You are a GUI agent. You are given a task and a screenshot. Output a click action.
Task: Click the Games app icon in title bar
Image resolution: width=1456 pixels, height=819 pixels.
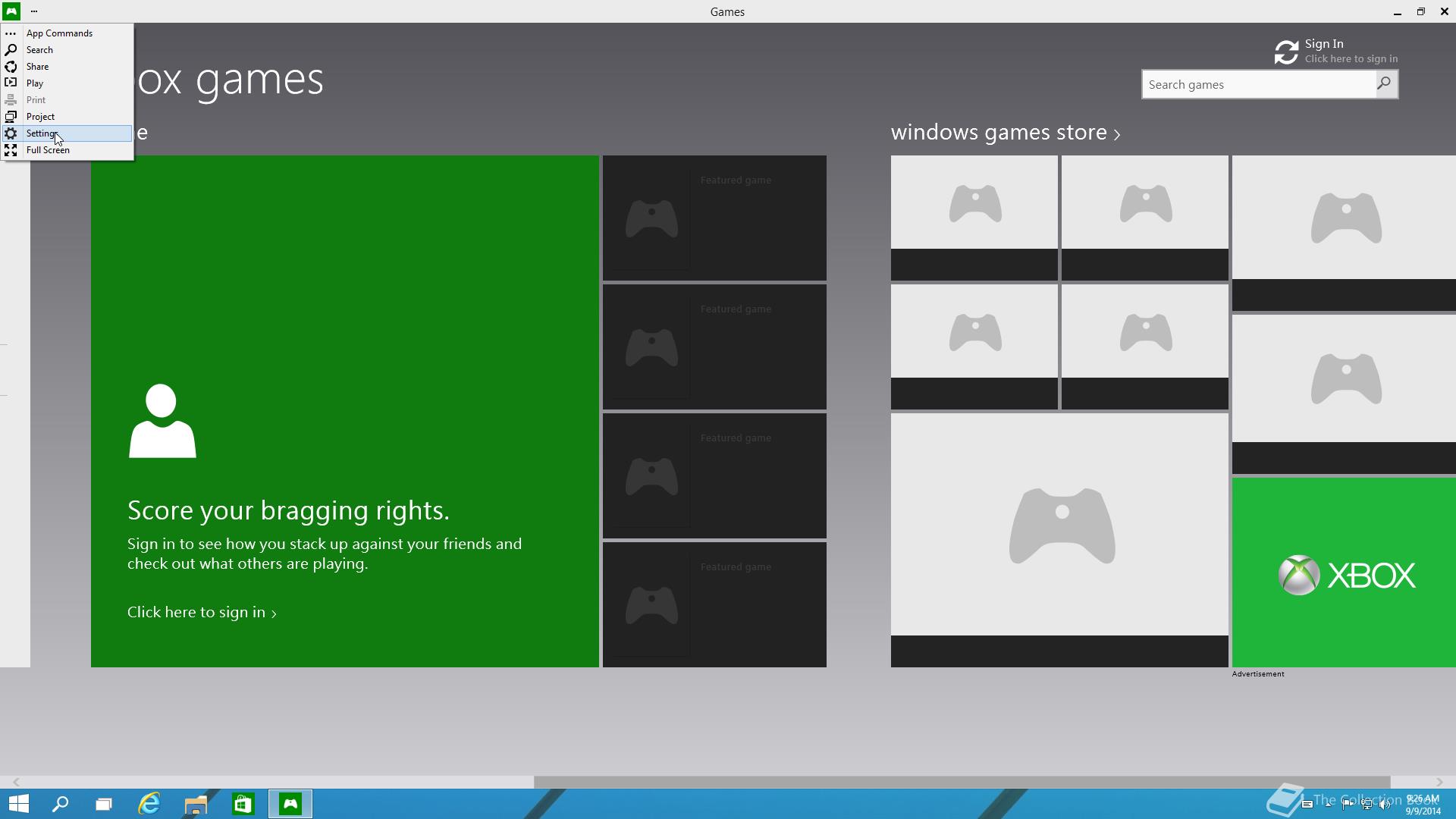(11, 11)
